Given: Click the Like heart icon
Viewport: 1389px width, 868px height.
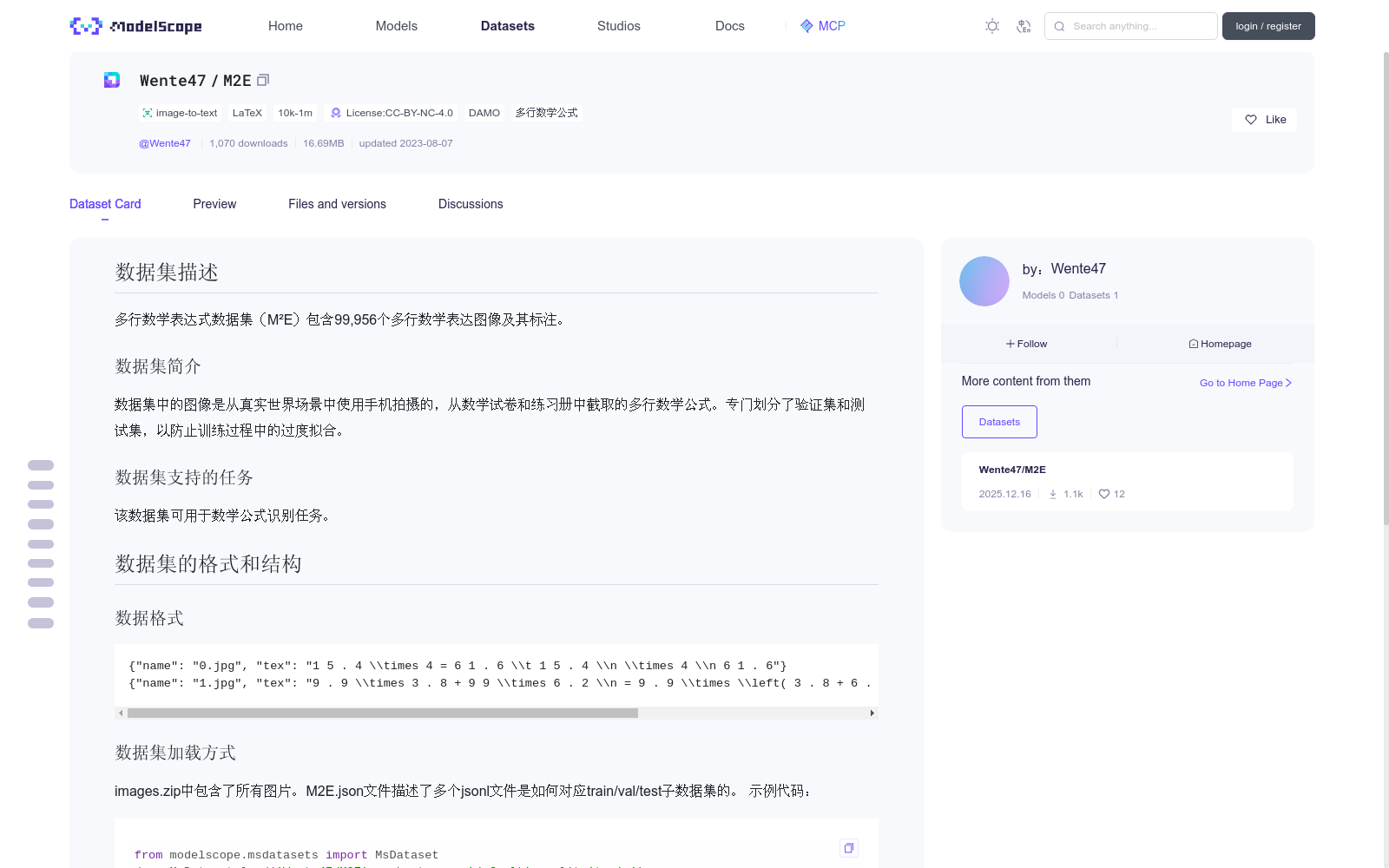Looking at the screenshot, I should coord(1251,120).
